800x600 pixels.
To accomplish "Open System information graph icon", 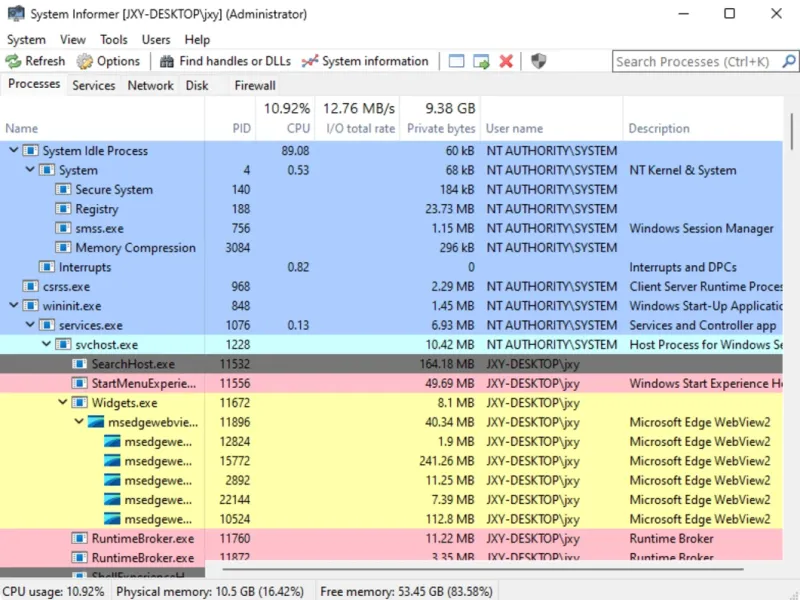I will [310, 61].
